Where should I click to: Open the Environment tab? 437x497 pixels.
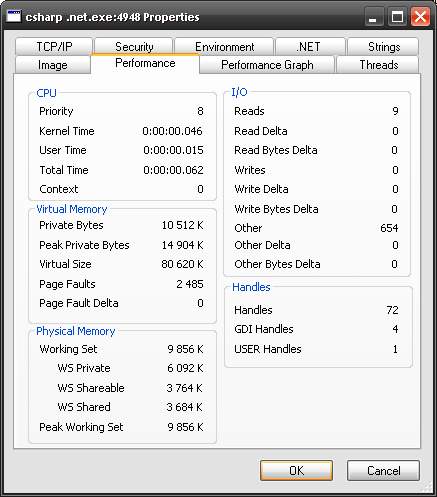[x=224, y=47]
